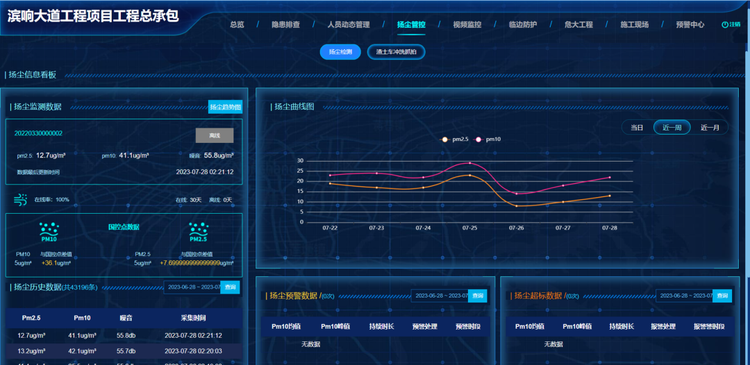Click the 扬尘趋势图 button
Viewport: 750px width, 365px height.
click(x=225, y=107)
